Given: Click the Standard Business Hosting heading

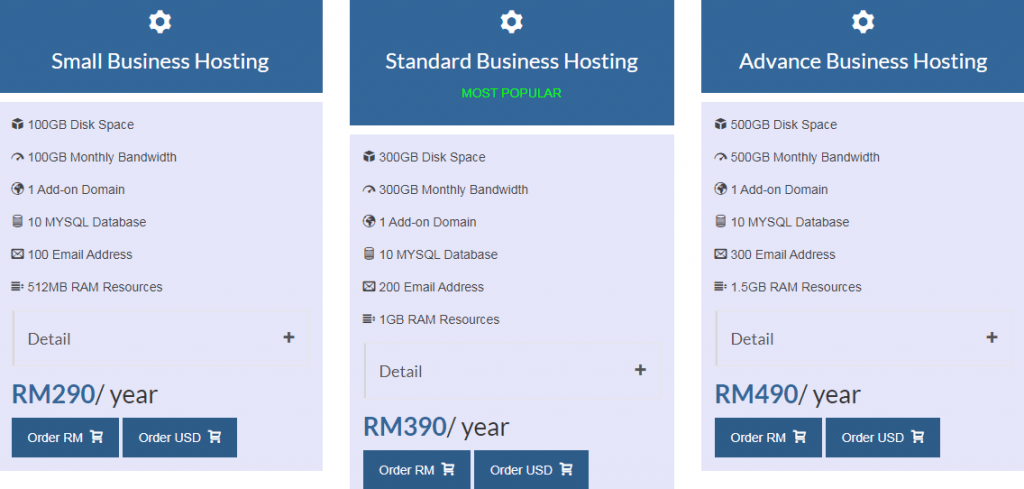Looking at the screenshot, I should tap(511, 61).
